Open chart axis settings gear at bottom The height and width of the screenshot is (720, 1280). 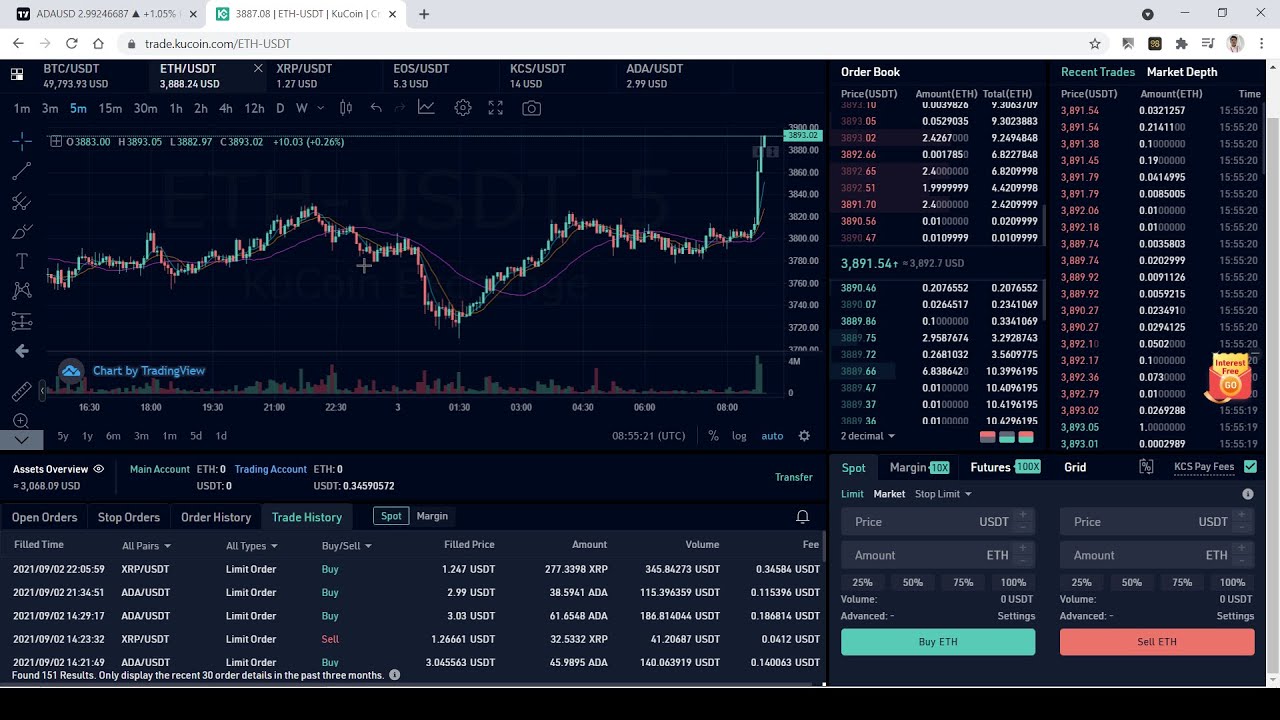coord(804,436)
